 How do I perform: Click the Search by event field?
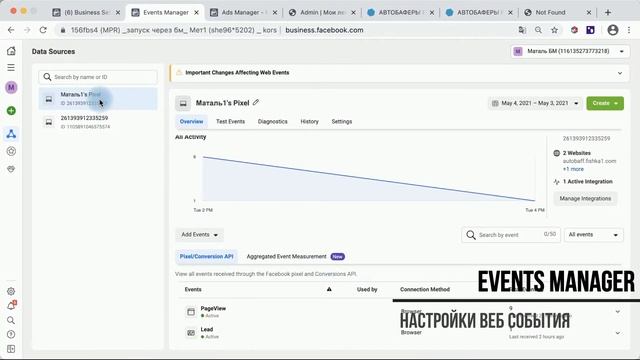(x=511, y=235)
